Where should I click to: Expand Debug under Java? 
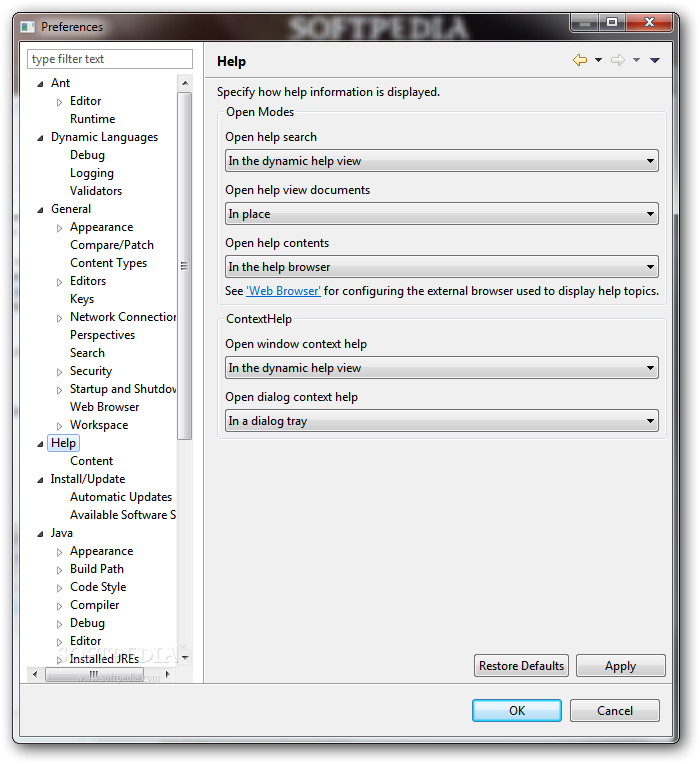click(59, 625)
